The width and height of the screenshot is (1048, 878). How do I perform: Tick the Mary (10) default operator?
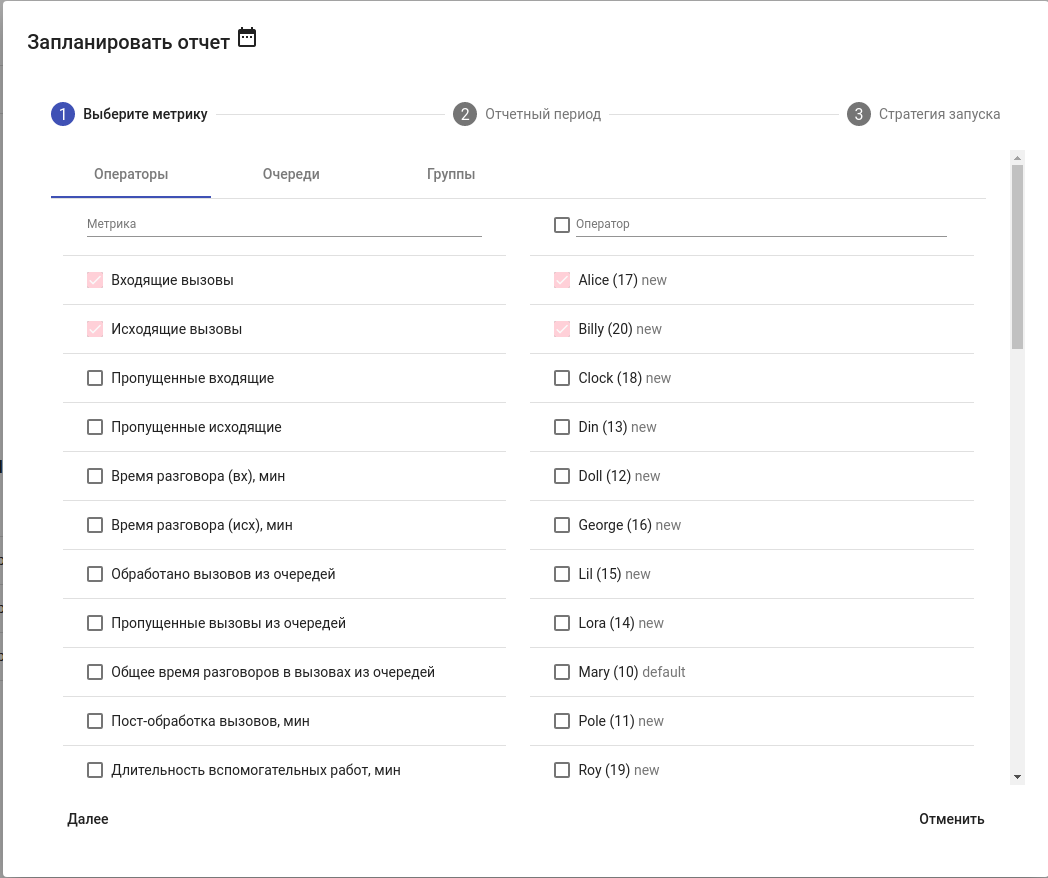click(562, 672)
